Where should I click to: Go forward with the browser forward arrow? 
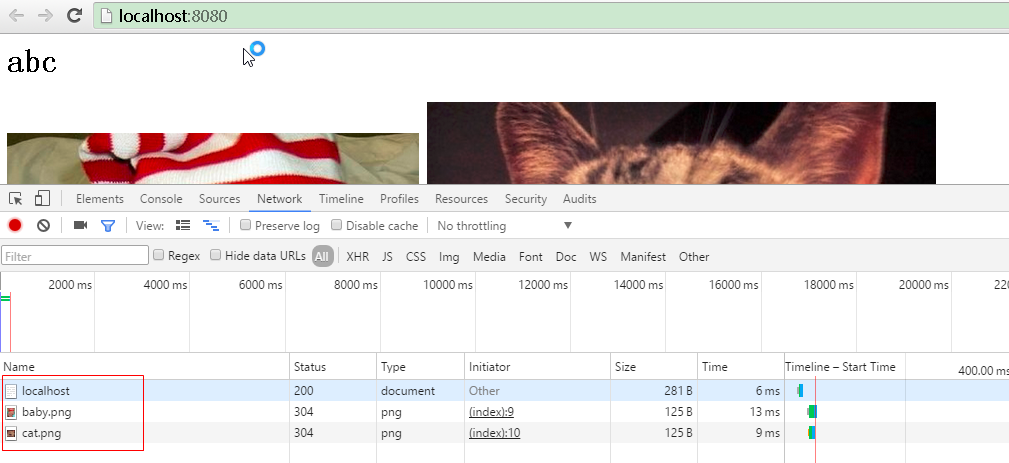pos(45,15)
